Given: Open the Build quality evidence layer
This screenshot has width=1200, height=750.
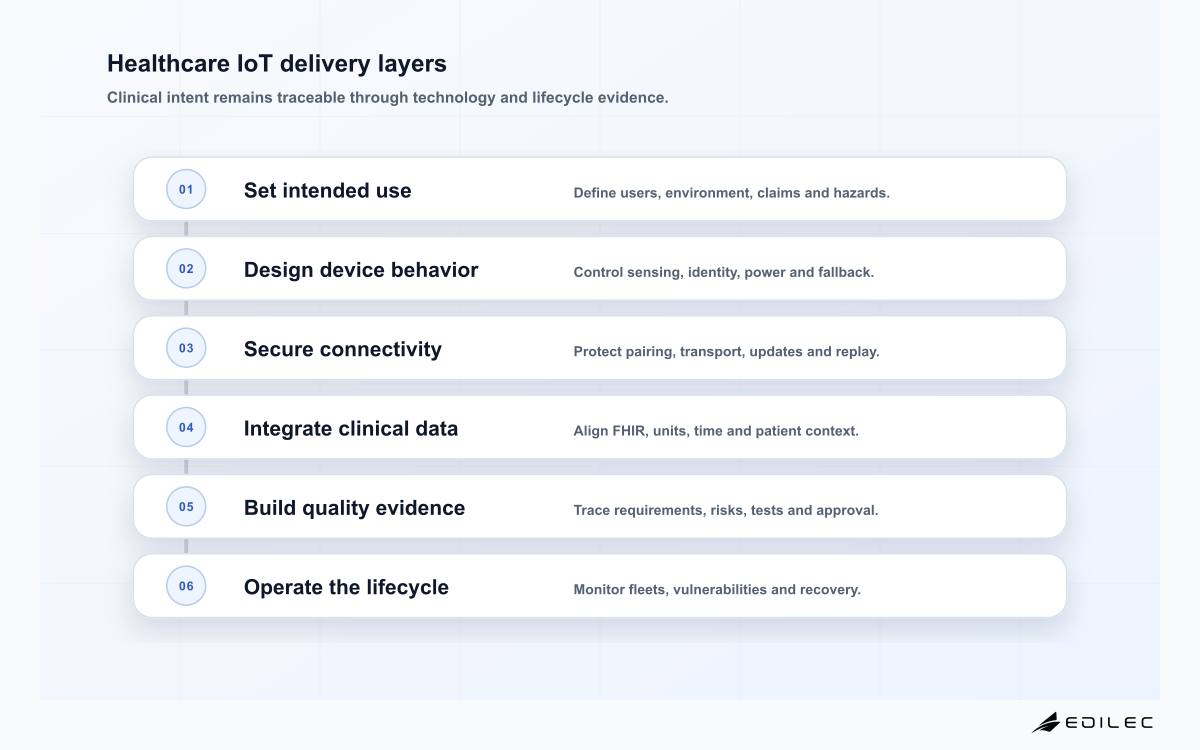Looking at the screenshot, I should [x=600, y=506].
